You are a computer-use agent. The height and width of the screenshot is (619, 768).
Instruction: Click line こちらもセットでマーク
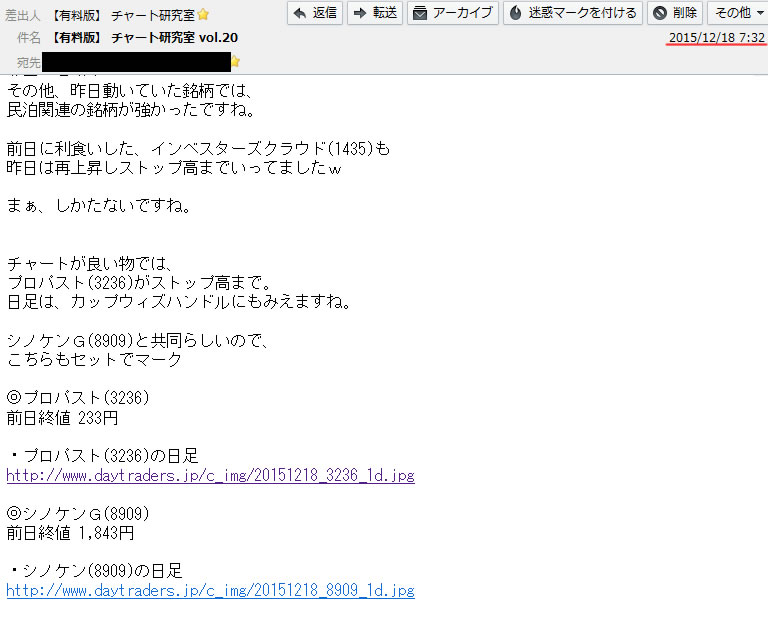coord(94,359)
